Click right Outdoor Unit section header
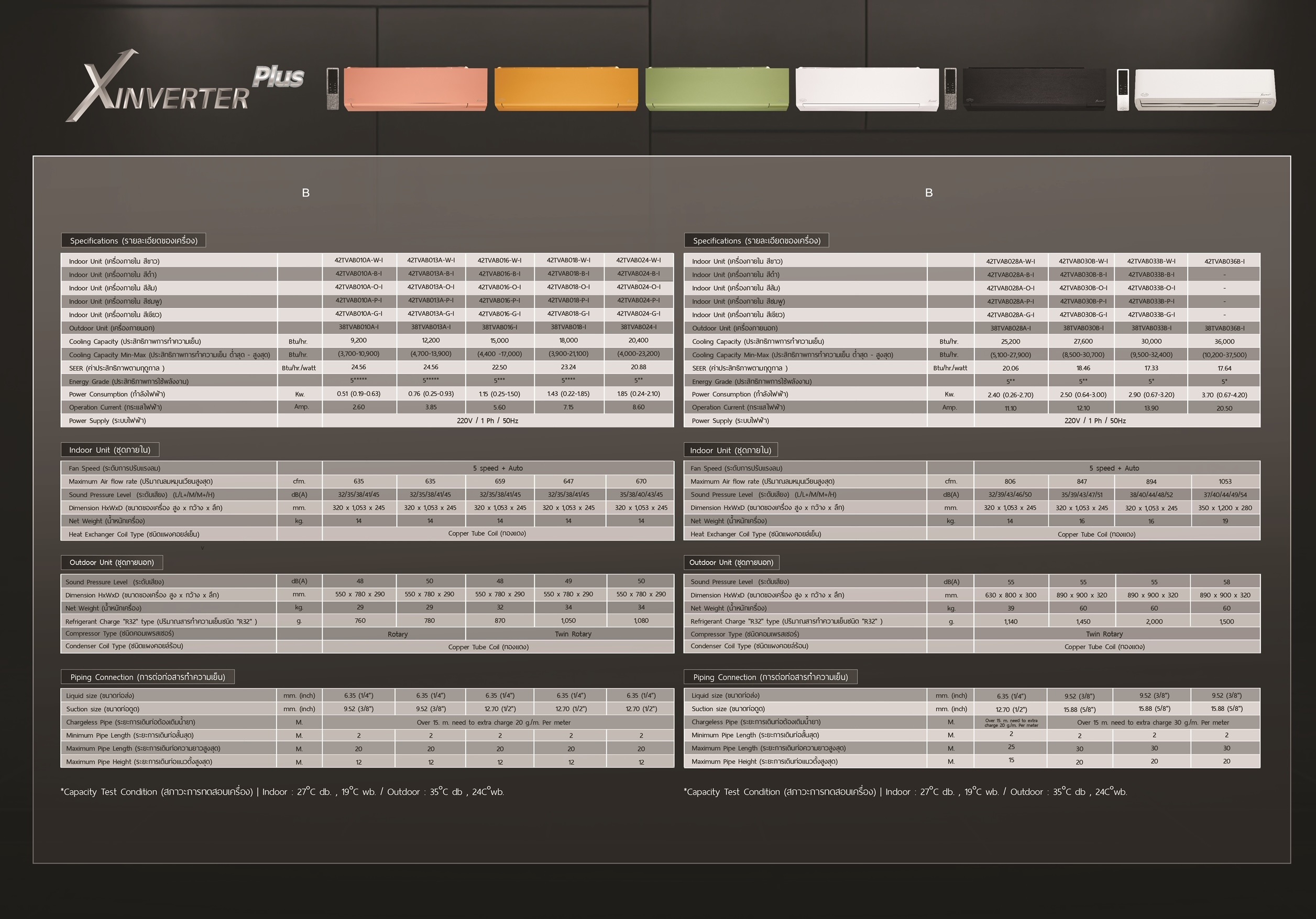 coord(731,562)
